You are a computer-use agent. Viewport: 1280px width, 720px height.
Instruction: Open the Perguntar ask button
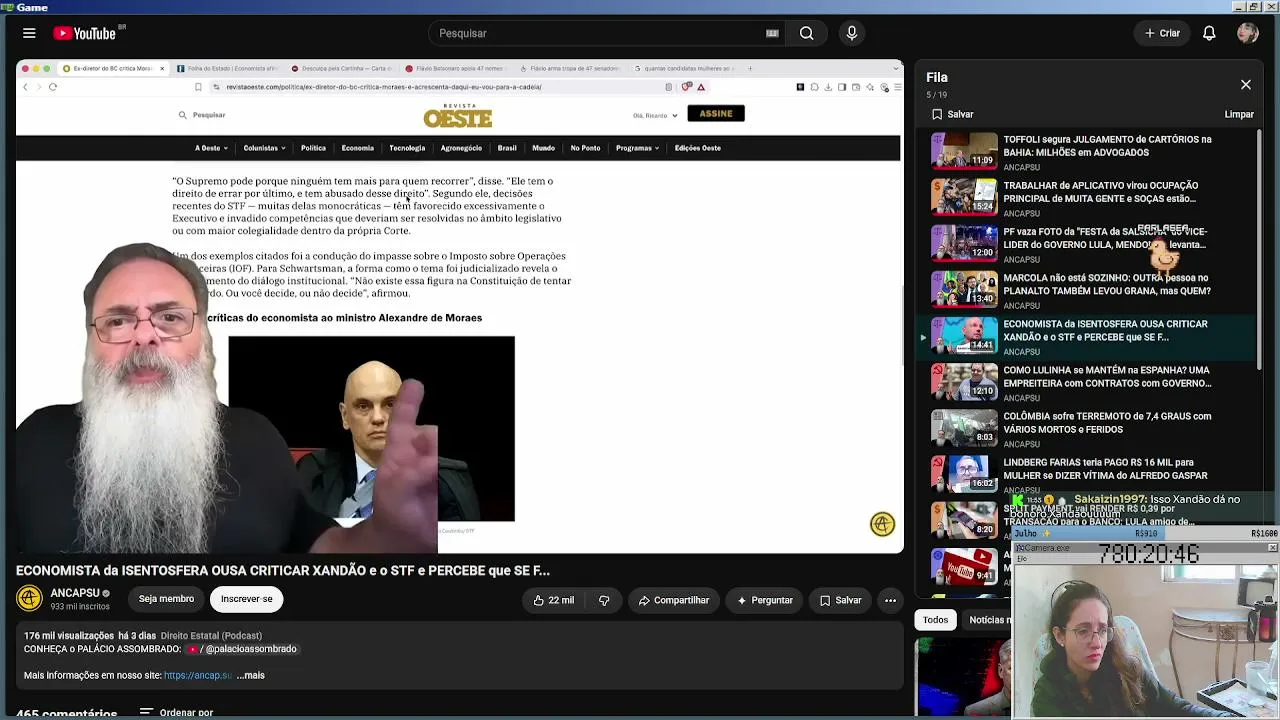764,600
